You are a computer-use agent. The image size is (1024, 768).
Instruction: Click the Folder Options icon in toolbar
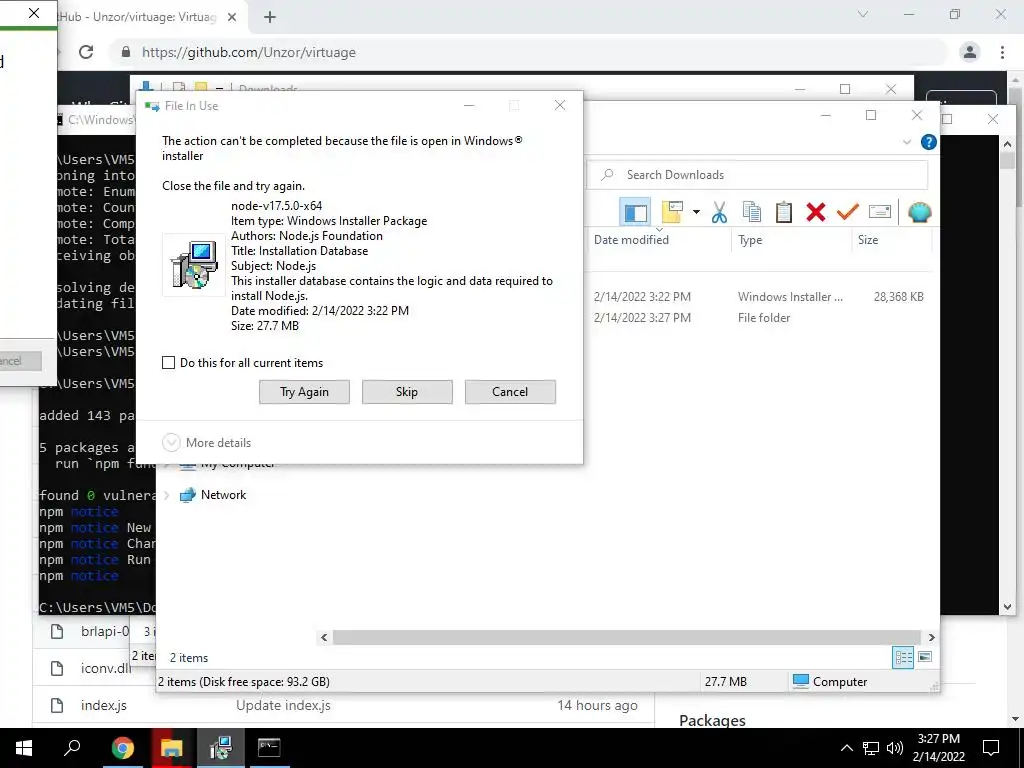pos(672,212)
